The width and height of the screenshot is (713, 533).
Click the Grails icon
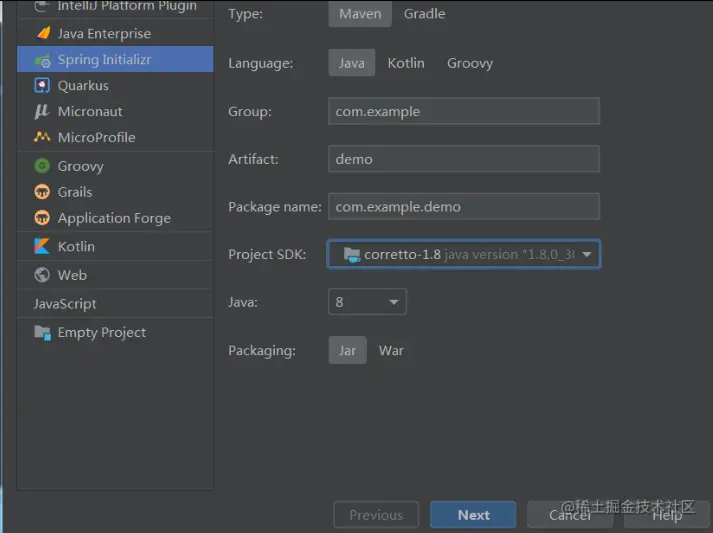coord(42,192)
